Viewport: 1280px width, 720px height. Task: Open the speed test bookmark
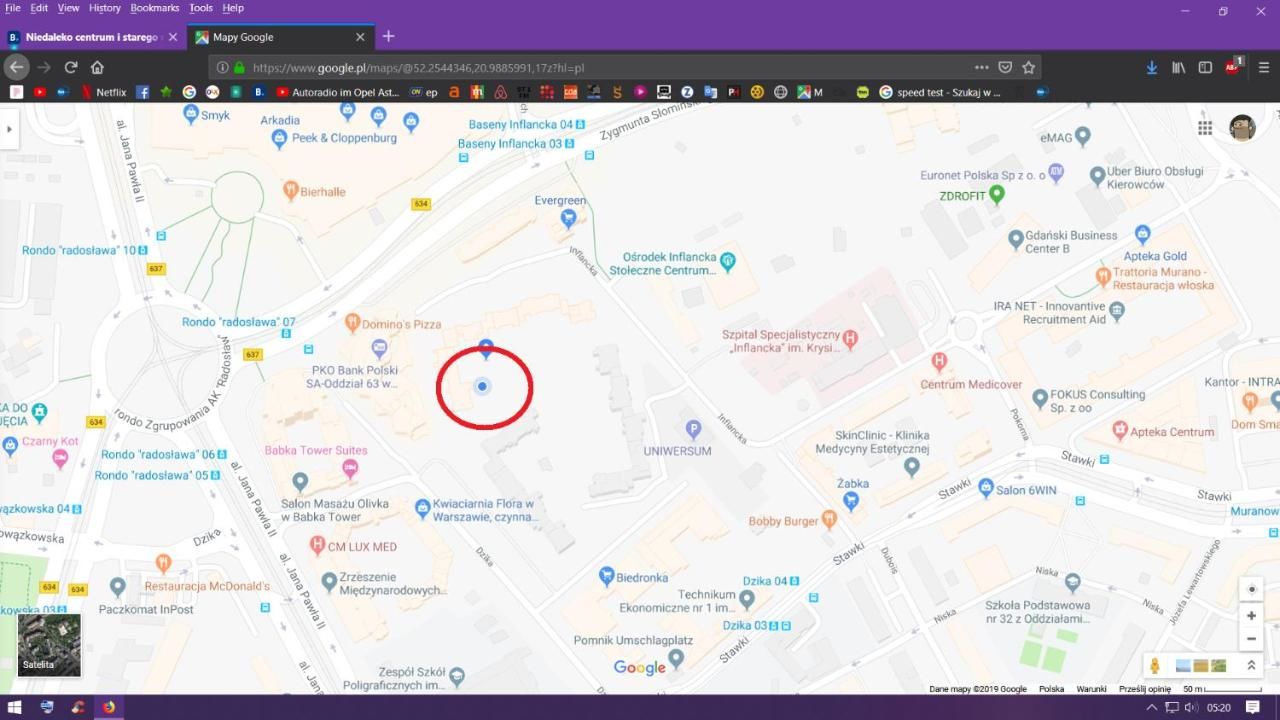[x=940, y=92]
